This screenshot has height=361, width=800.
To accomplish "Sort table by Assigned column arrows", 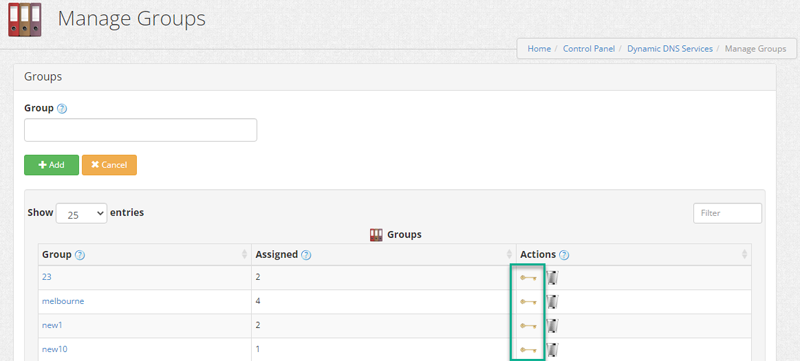I will click(x=509, y=254).
